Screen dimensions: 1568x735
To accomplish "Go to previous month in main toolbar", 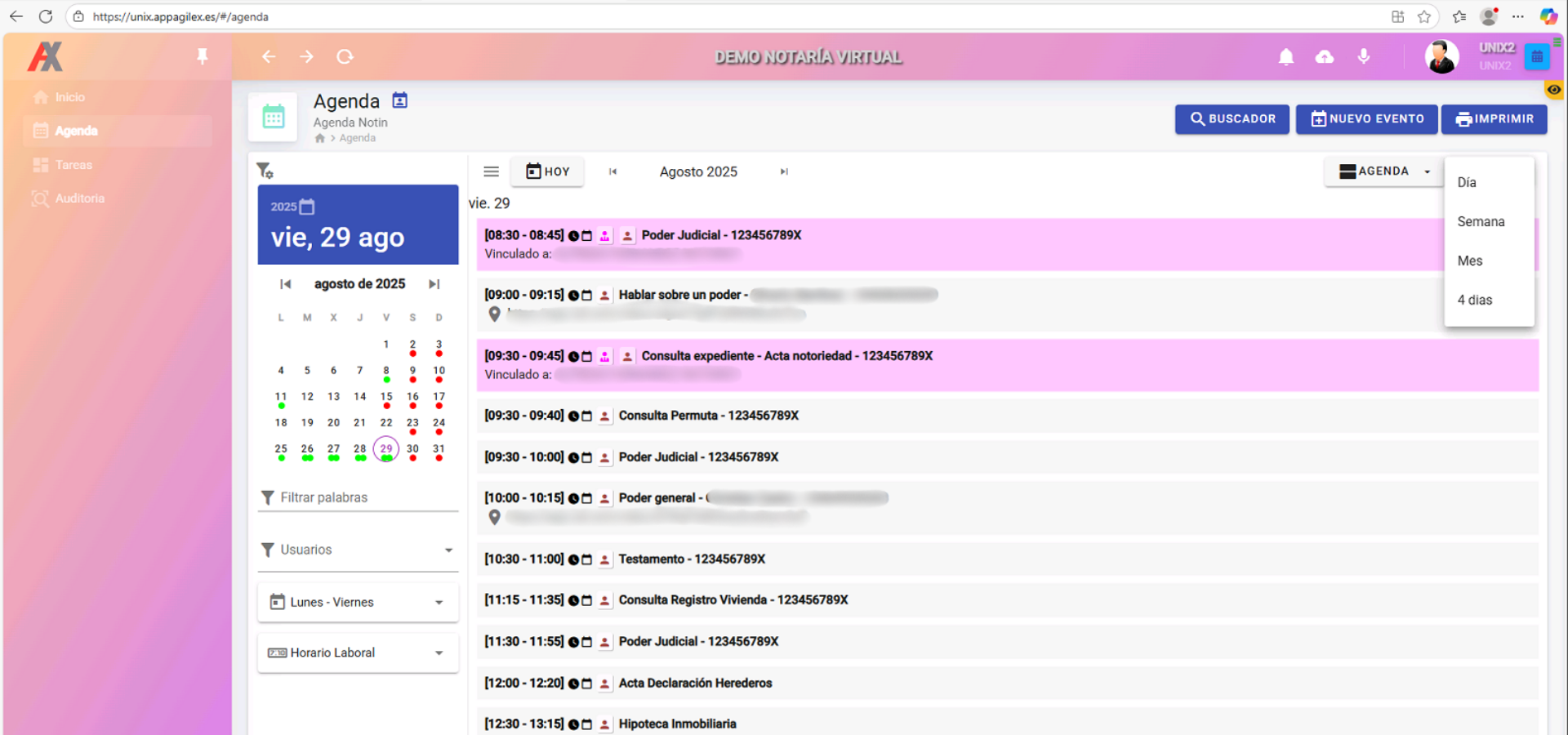I will point(612,171).
